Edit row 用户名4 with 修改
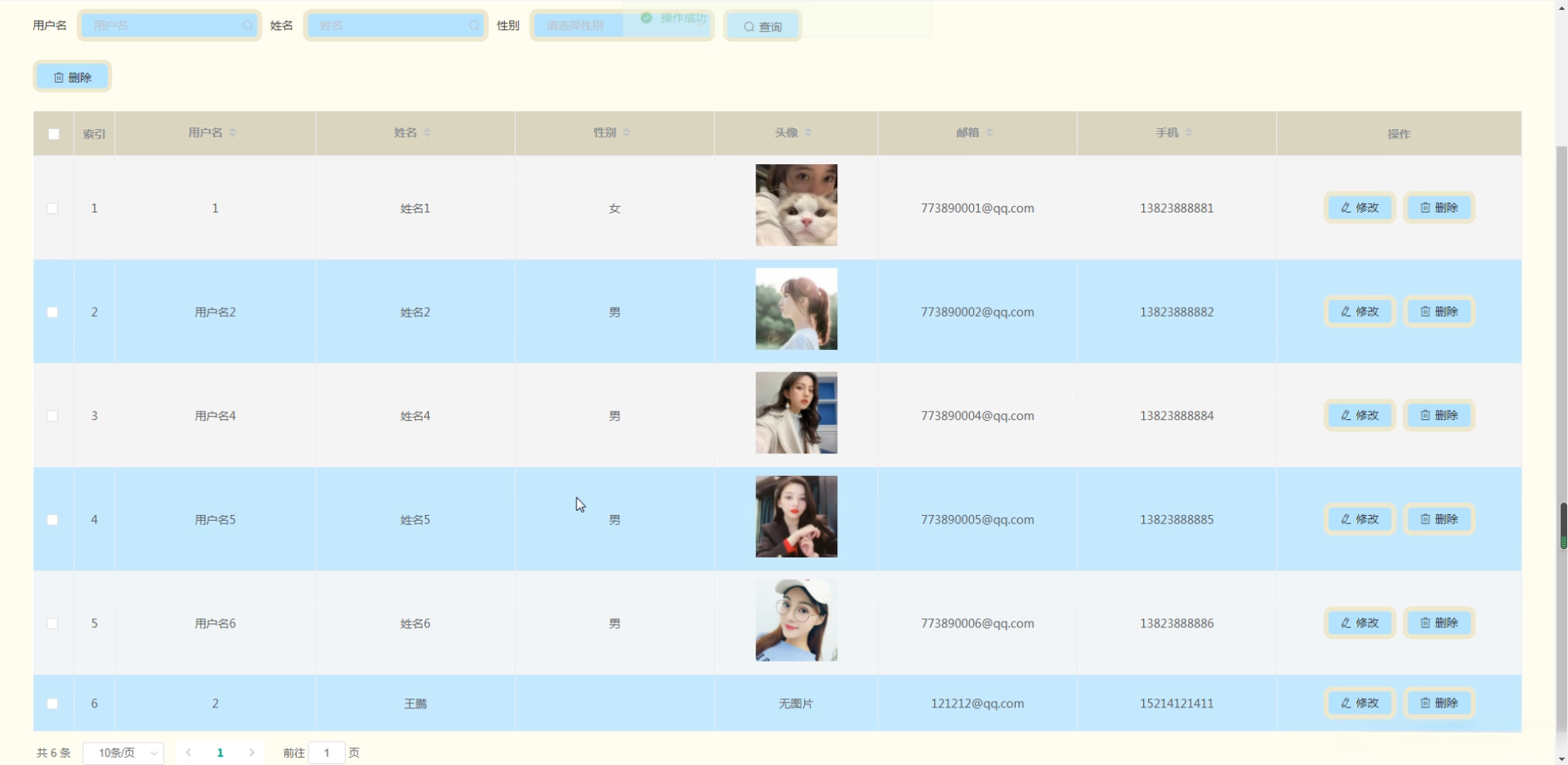The width and height of the screenshot is (1568, 765). [x=1360, y=415]
